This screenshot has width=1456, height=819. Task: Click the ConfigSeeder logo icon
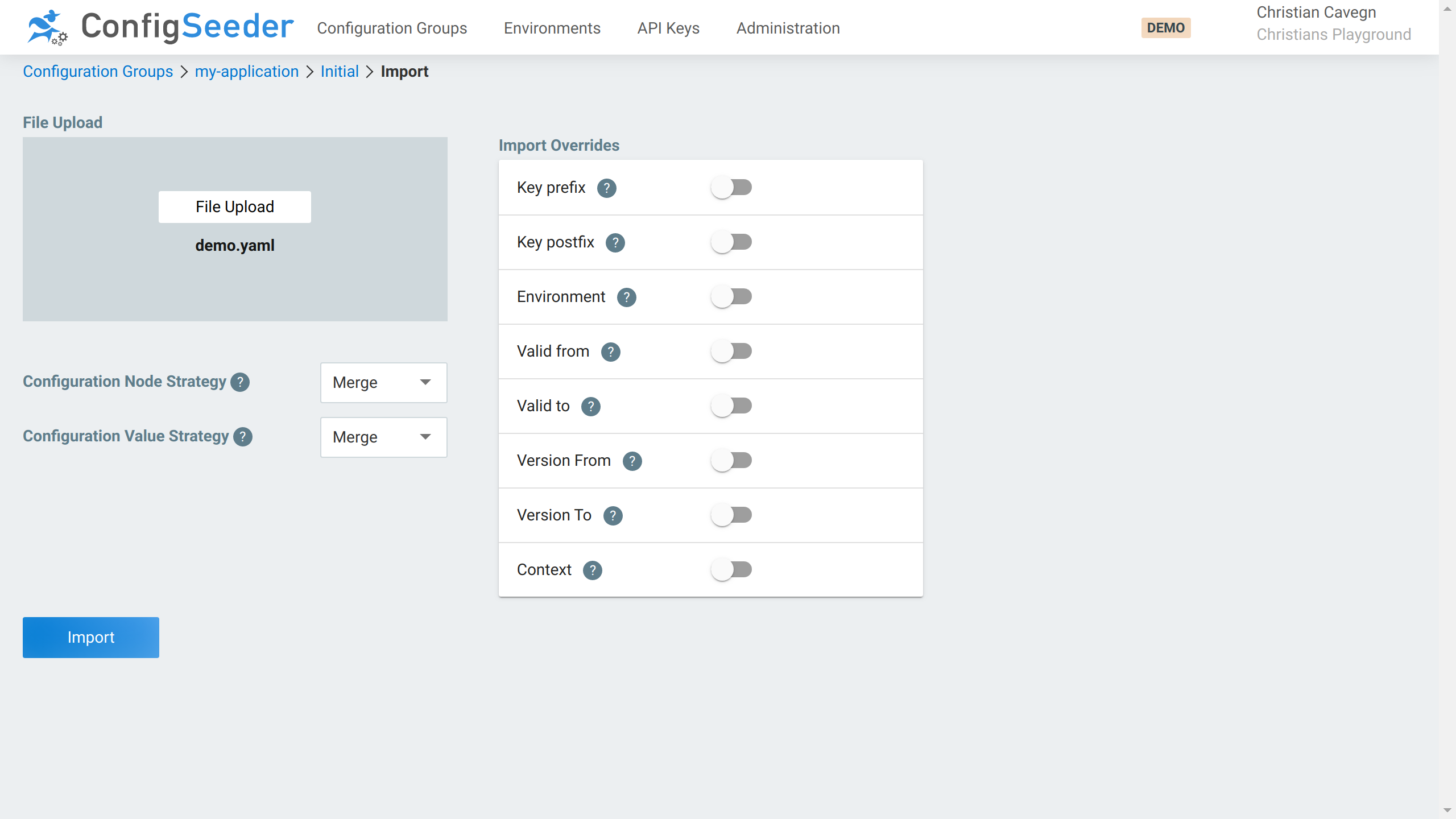point(45,27)
